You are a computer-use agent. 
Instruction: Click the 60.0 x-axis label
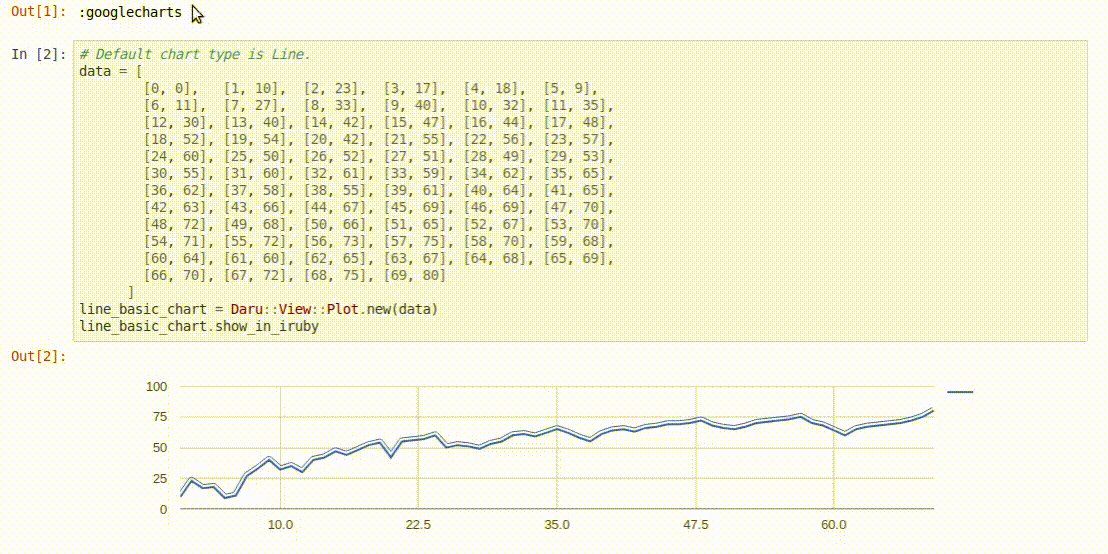click(834, 525)
